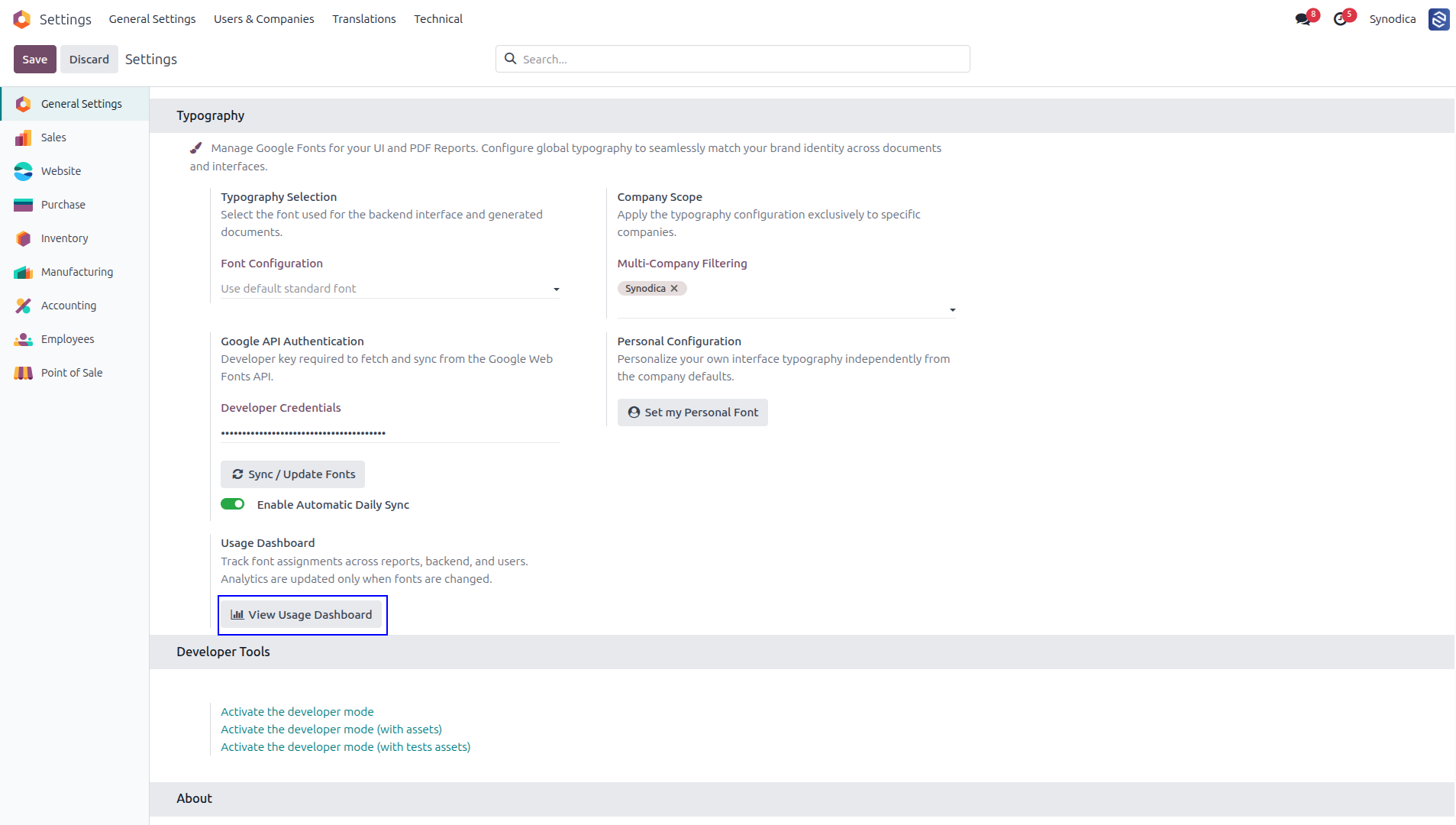Remove the Synodica company tag
The image size is (1456, 825).
pos(674,289)
